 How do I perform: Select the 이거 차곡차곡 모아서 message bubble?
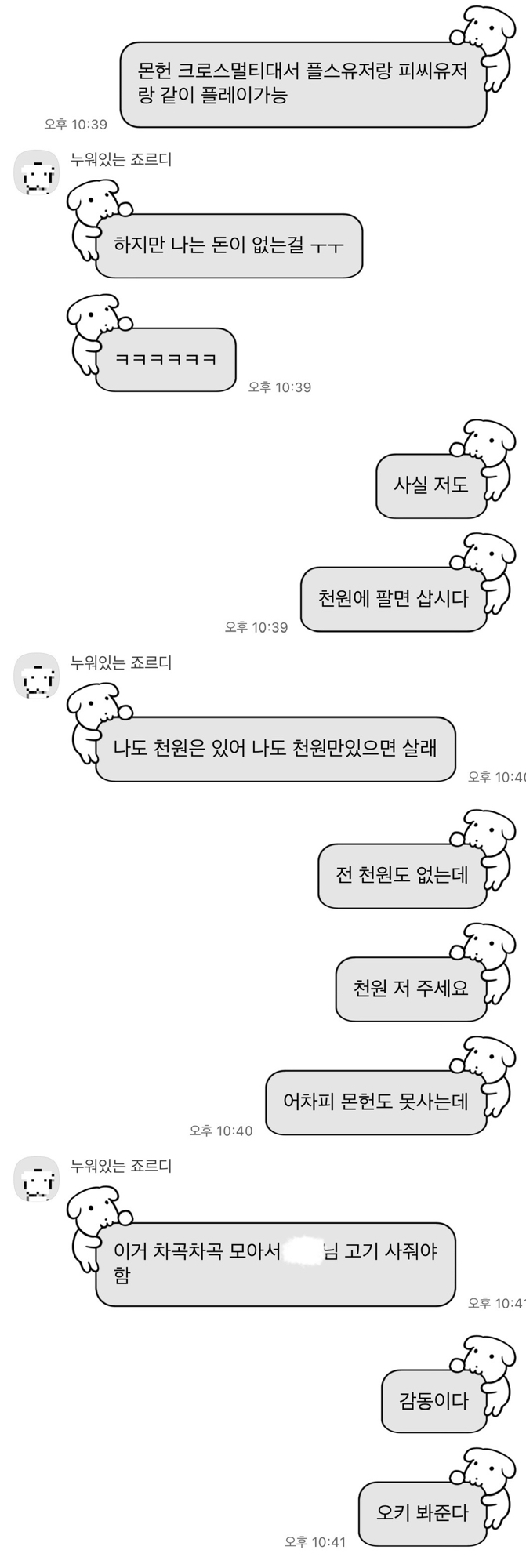[x=275, y=1264]
